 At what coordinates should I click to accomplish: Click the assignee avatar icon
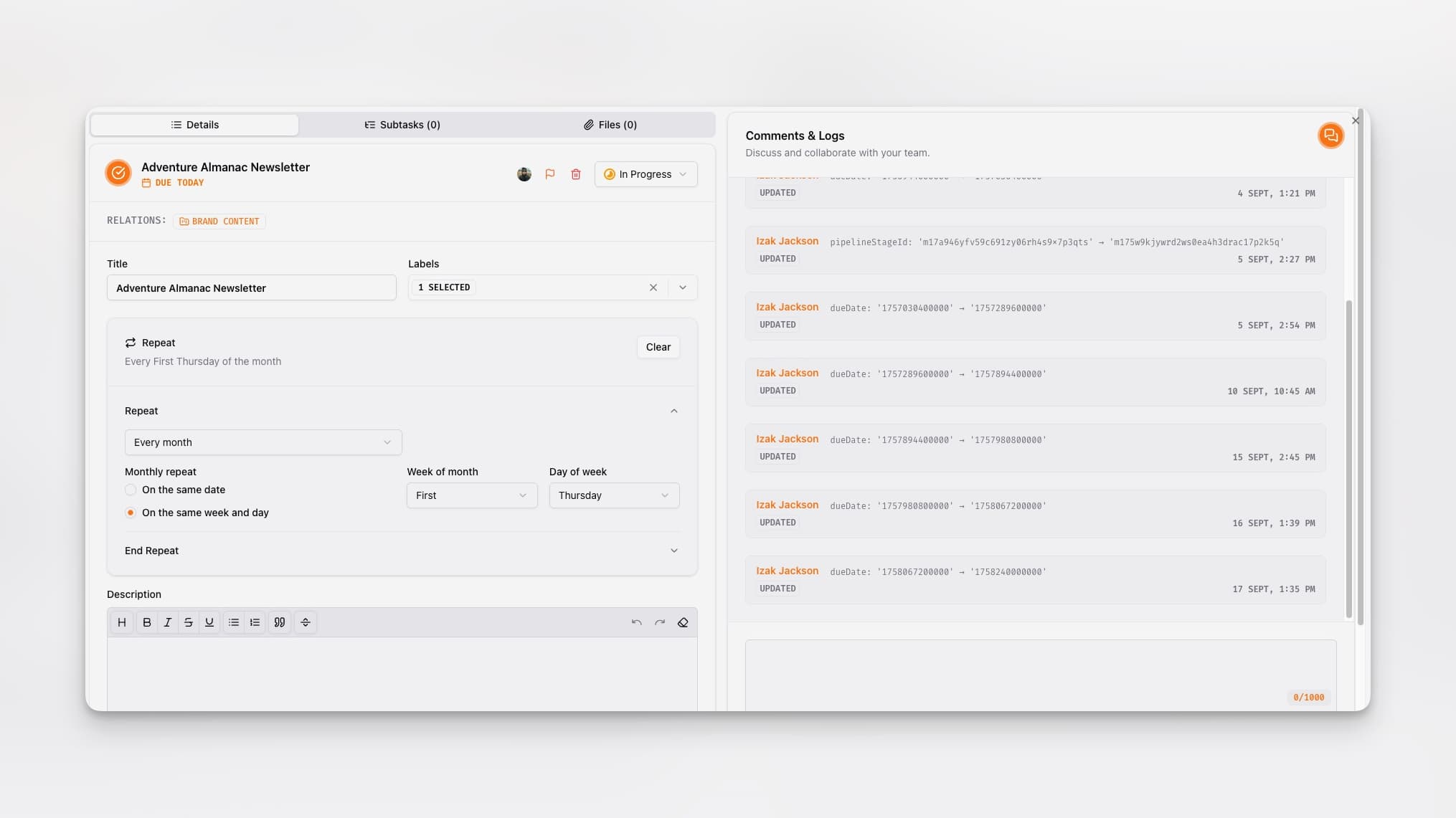(x=524, y=174)
